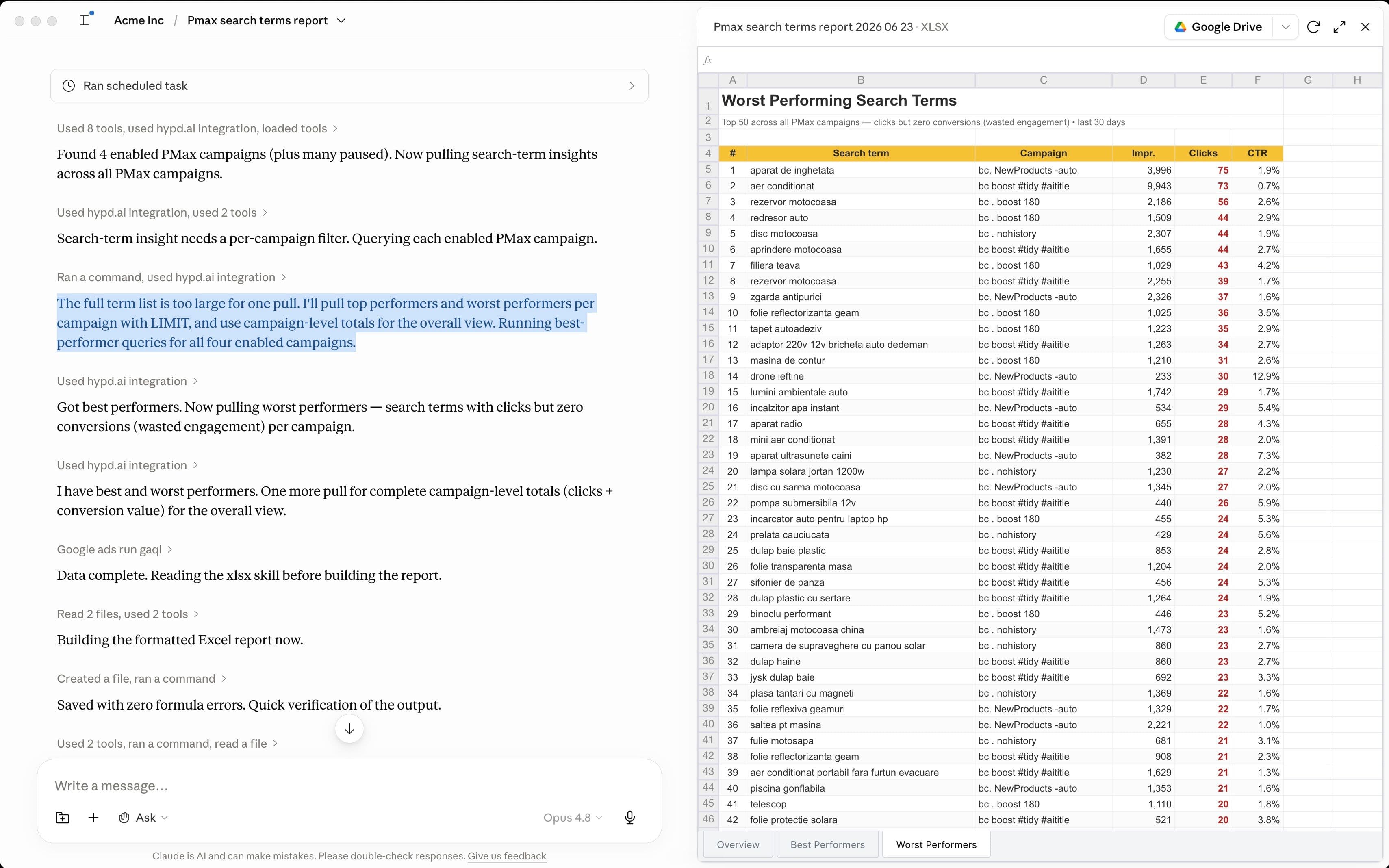Expand the Google Drive options arrow
The width and height of the screenshot is (1389, 868).
tap(1286, 27)
